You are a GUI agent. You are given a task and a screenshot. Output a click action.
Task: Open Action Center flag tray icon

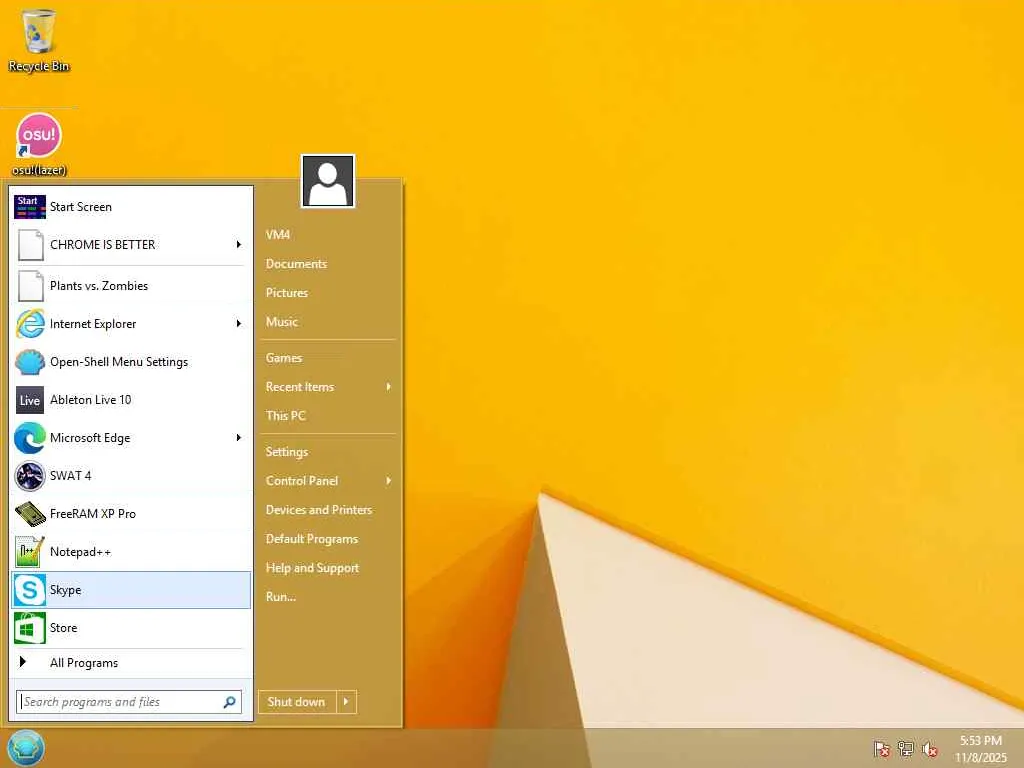click(882, 749)
